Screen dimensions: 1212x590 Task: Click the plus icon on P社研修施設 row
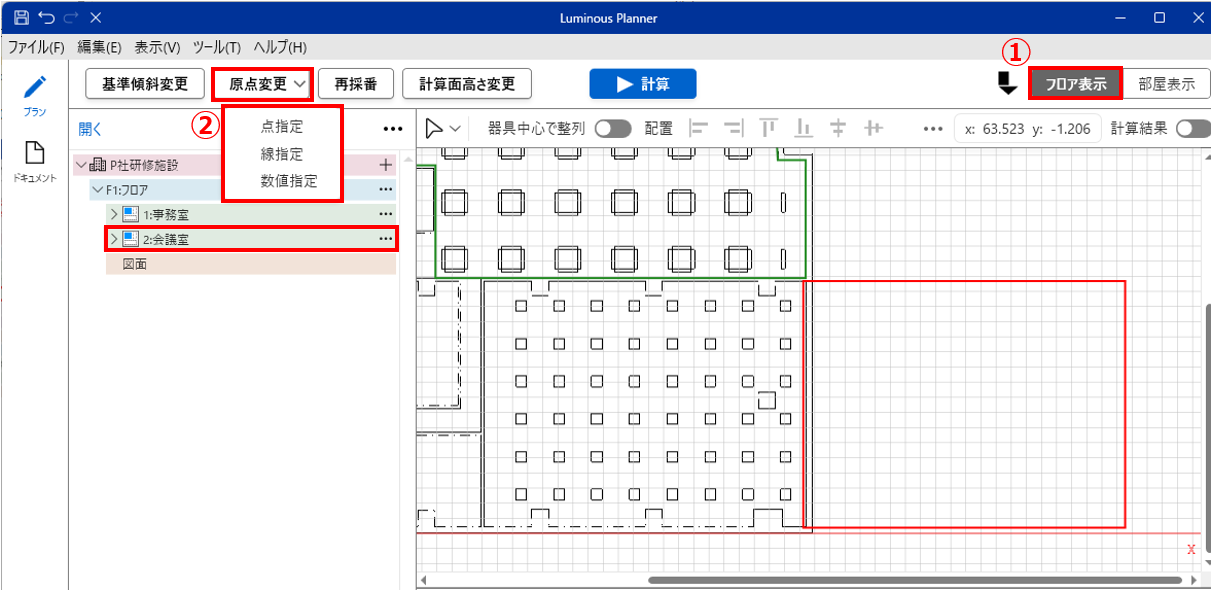pyautogui.click(x=385, y=165)
